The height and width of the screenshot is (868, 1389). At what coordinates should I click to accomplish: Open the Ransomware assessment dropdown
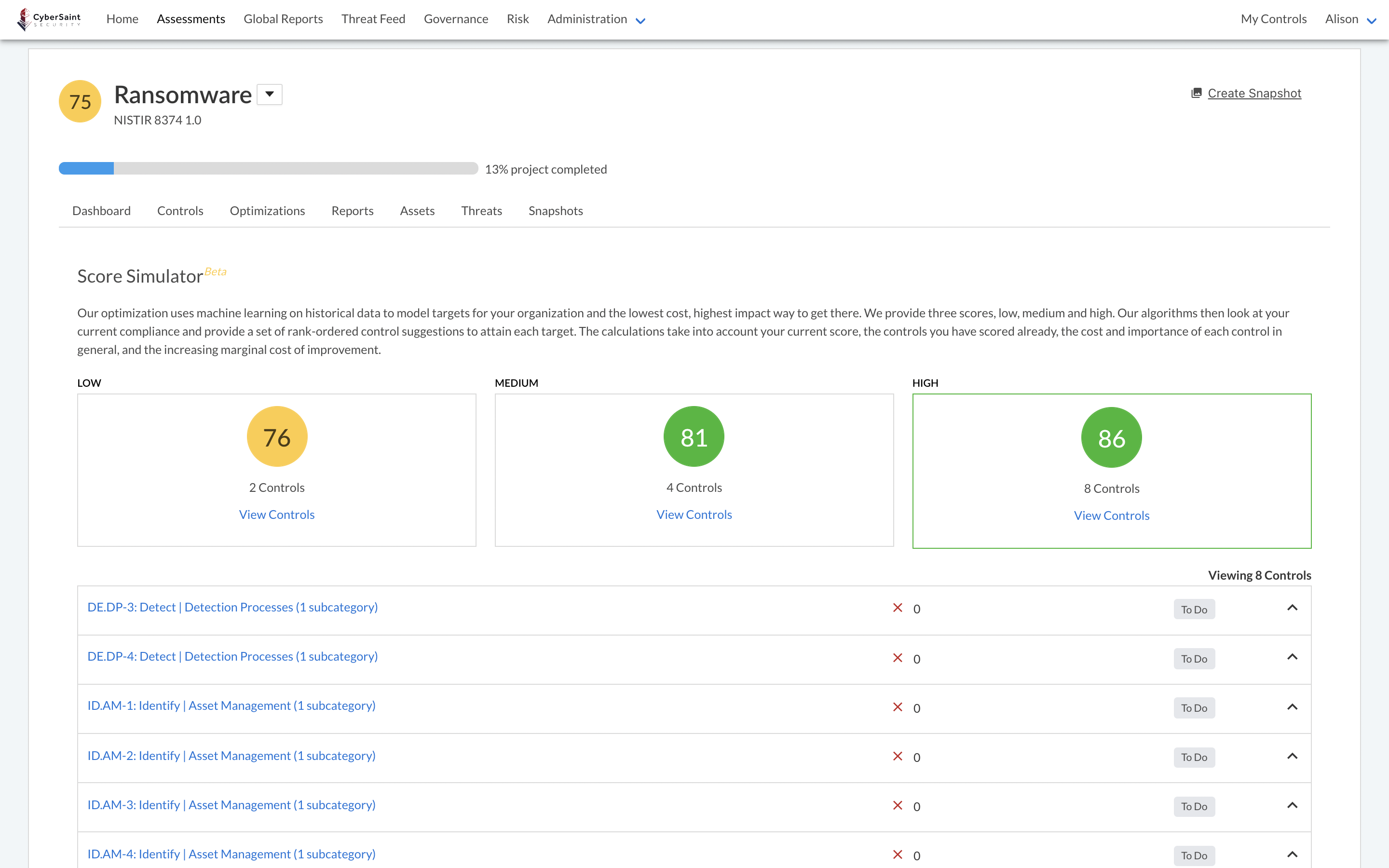(269, 95)
